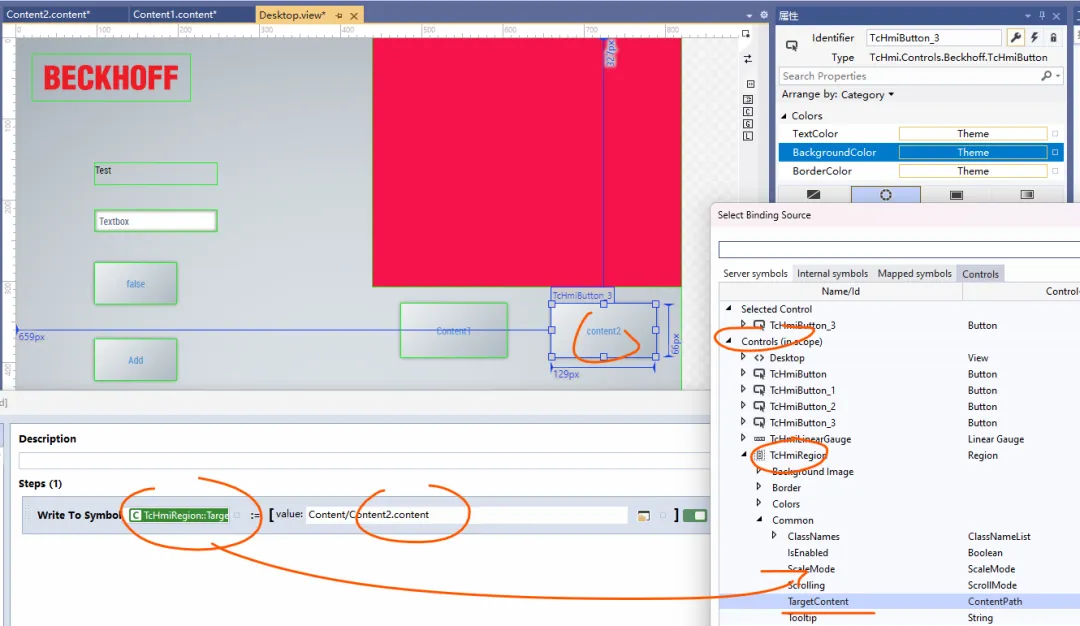Open the designer tab settings gear
The height and width of the screenshot is (626, 1080).
(764, 14)
